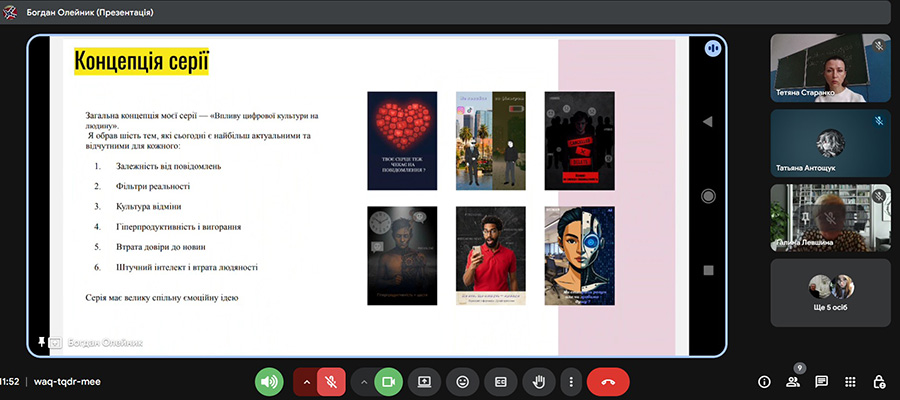Open the emoji reactions panel
The height and width of the screenshot is (400, 900).
[462, 381]
